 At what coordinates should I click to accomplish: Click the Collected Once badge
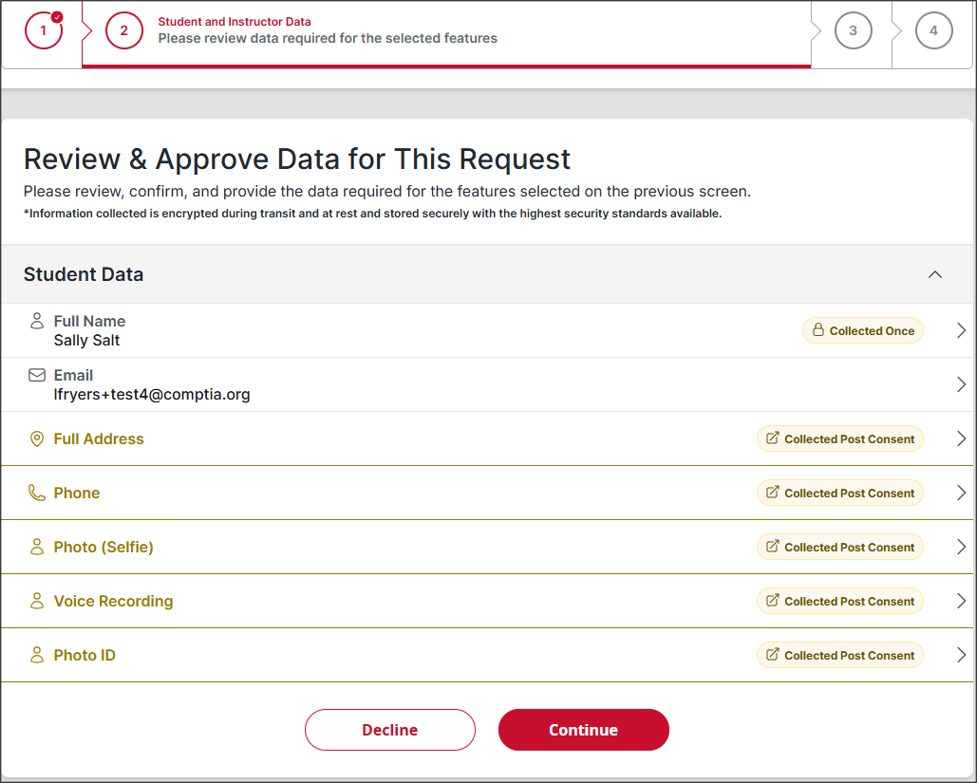(x=862, y=331)
